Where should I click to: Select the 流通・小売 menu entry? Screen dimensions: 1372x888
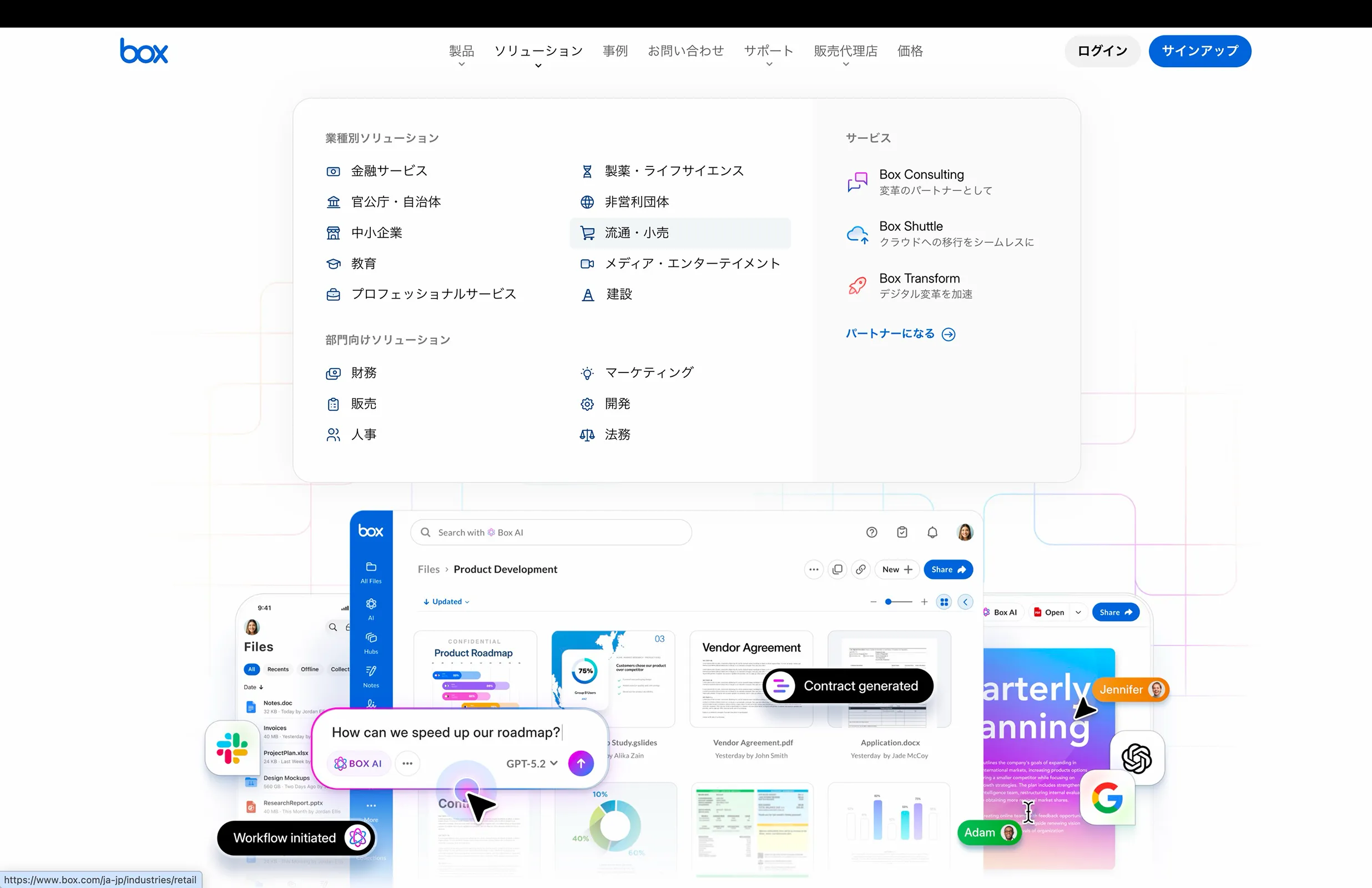click(680, 233)
